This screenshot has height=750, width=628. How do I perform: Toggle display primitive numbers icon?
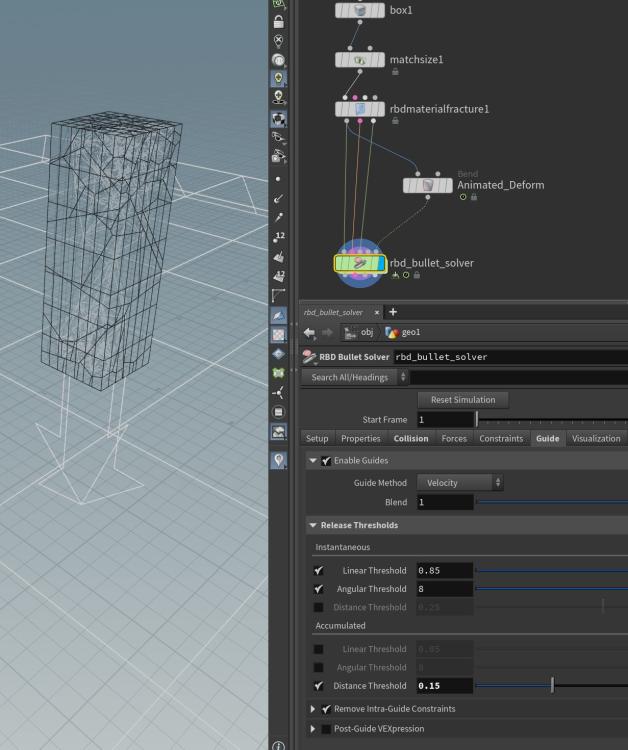pyautogui.click(x=278, y=276)
